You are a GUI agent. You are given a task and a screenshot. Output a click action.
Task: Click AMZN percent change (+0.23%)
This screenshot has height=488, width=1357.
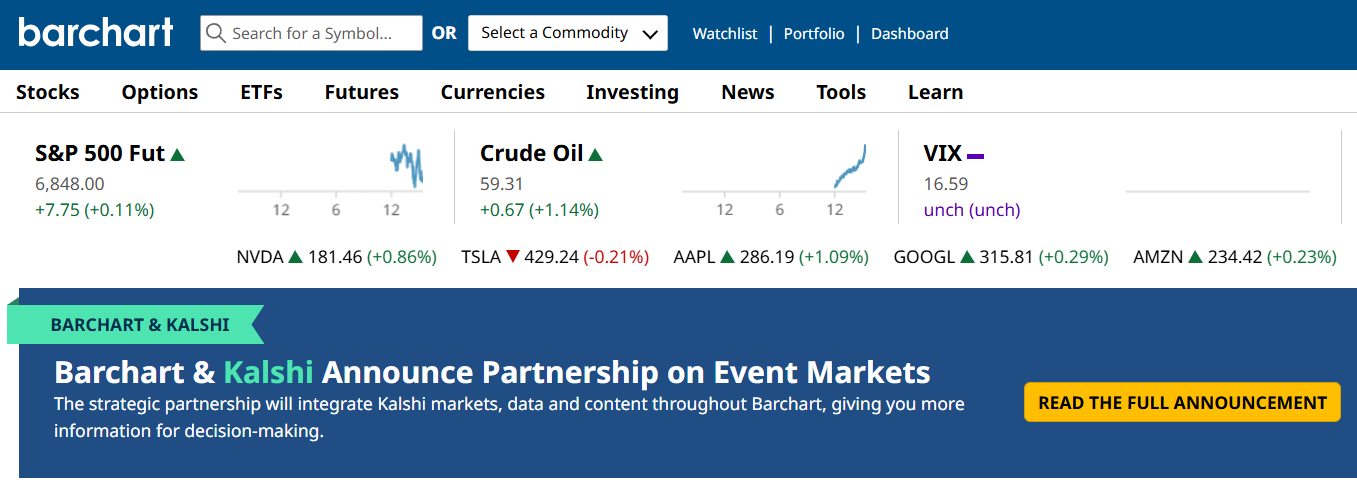[1302, 257]
